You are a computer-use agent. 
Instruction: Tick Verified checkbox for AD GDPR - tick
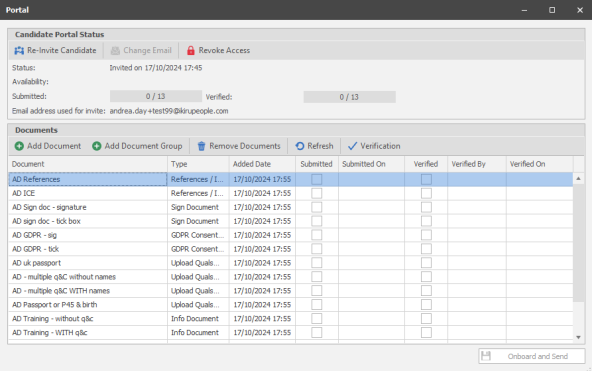[426, 249]
